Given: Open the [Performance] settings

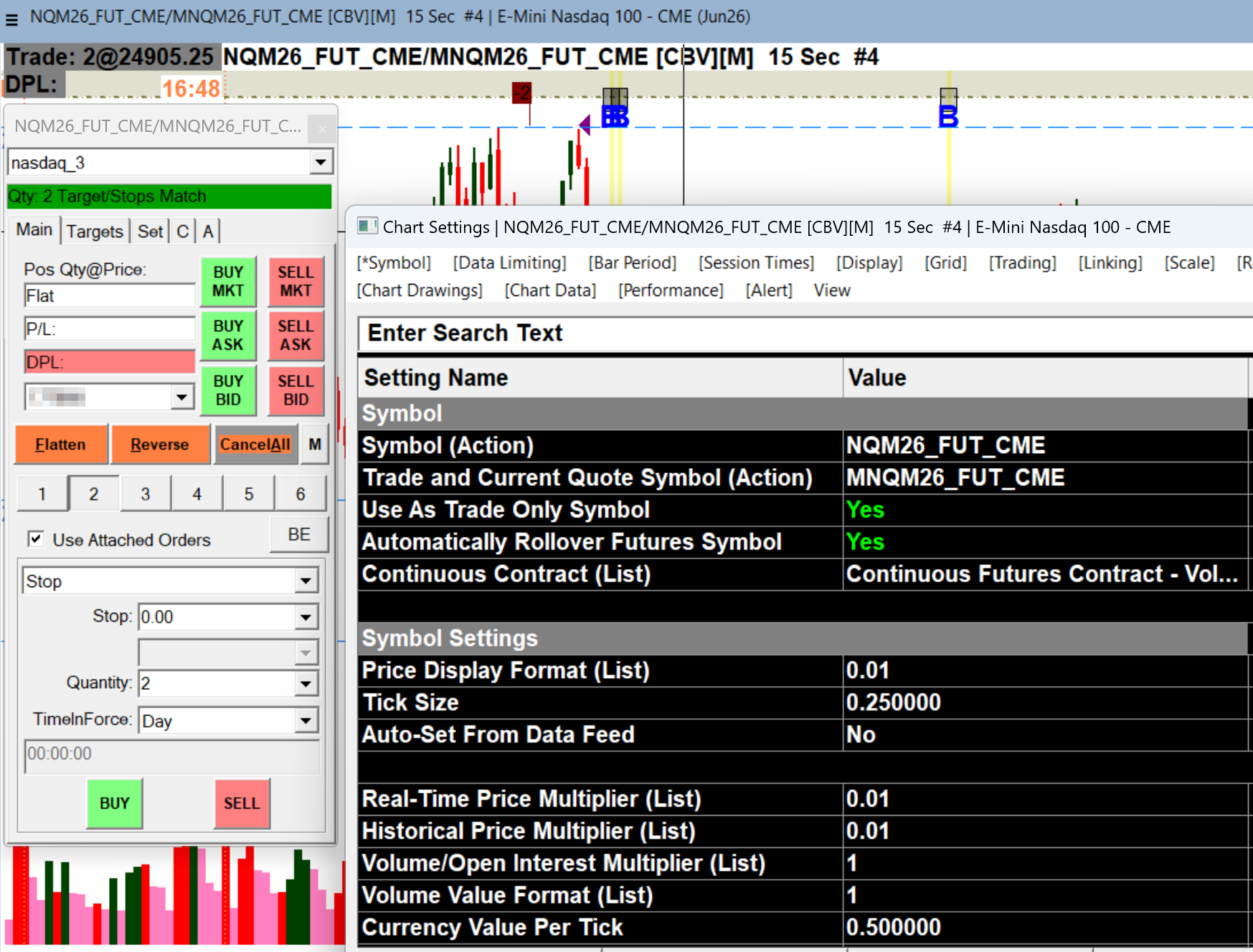Looking at the screenshot, I should tap(671, 290).
